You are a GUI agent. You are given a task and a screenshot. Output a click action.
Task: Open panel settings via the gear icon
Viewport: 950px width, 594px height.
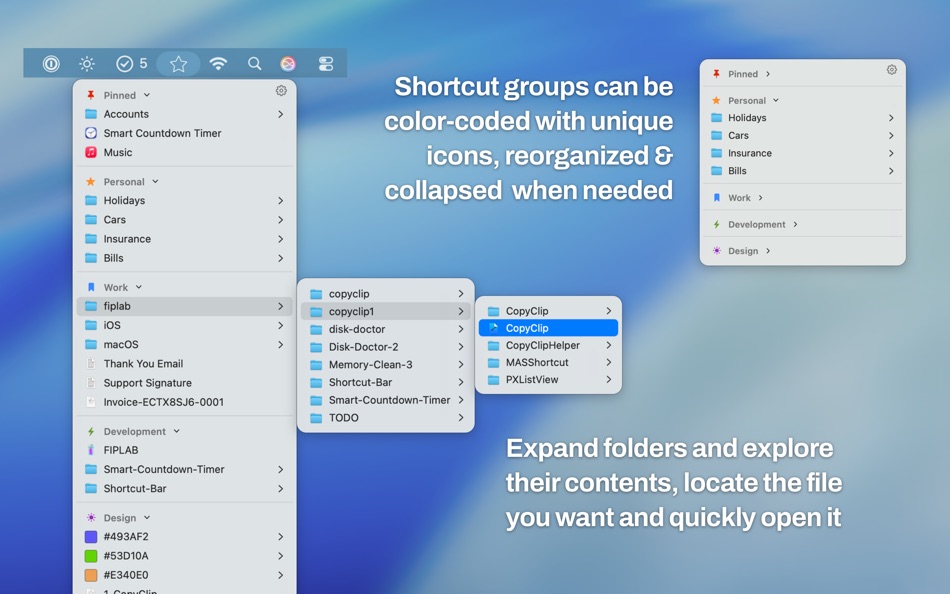(280, 90)
